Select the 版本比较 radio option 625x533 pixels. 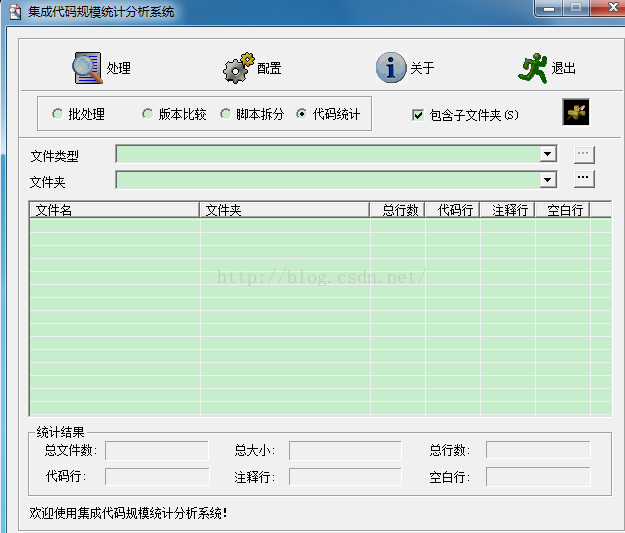147,114
